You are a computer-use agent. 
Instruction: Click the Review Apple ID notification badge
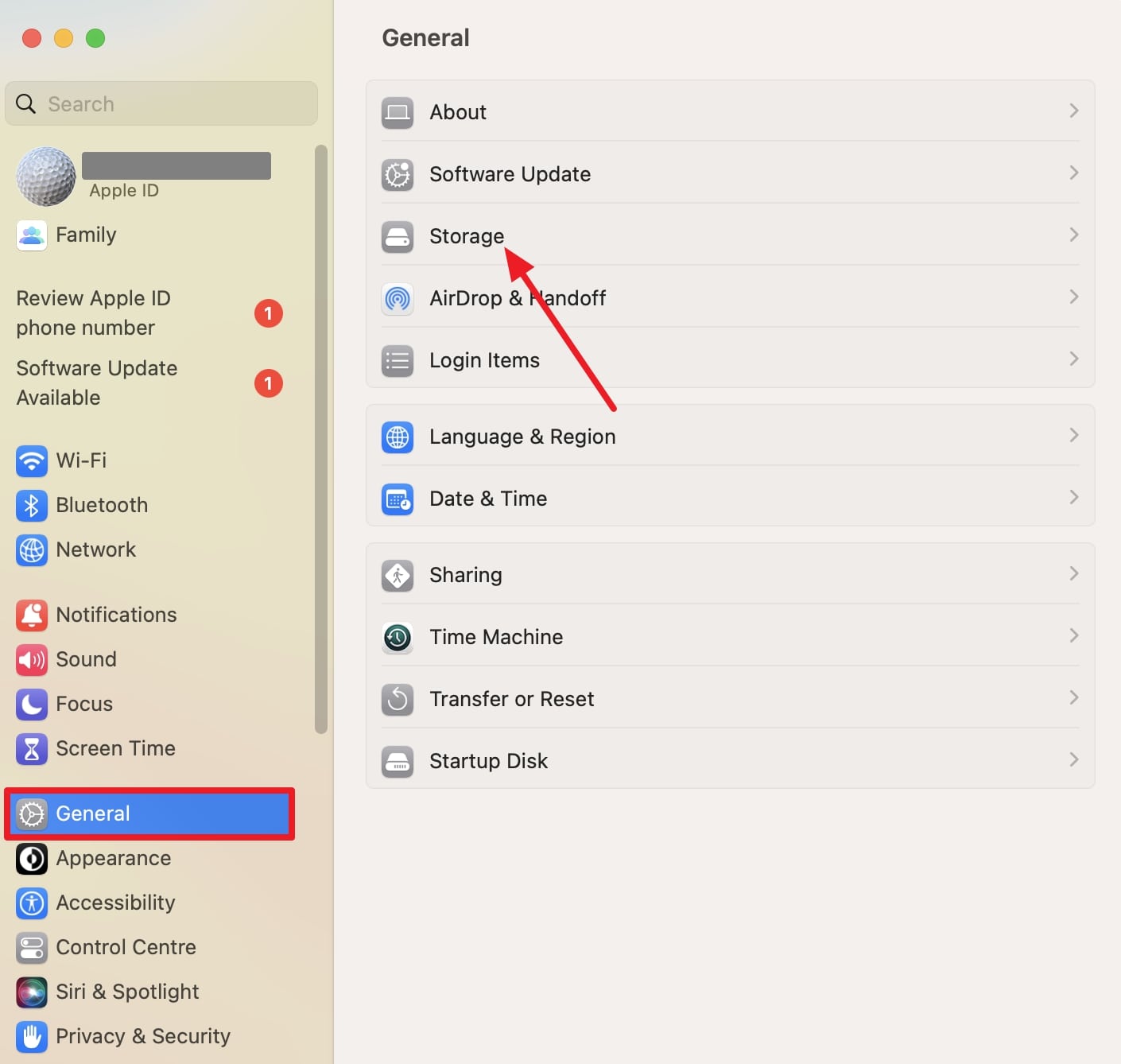point(269,313)
